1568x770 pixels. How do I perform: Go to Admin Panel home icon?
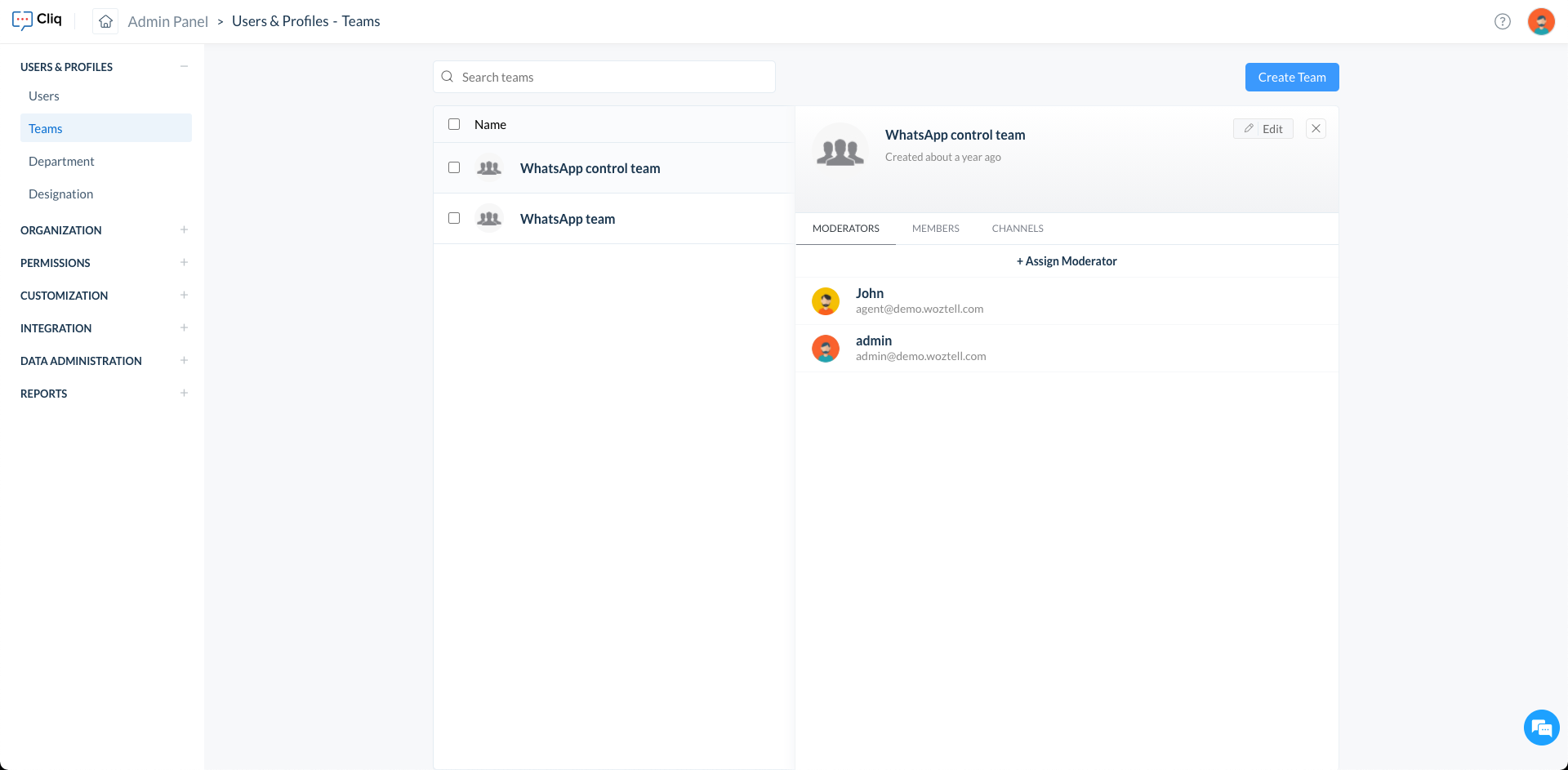click(x=105, y=21)
